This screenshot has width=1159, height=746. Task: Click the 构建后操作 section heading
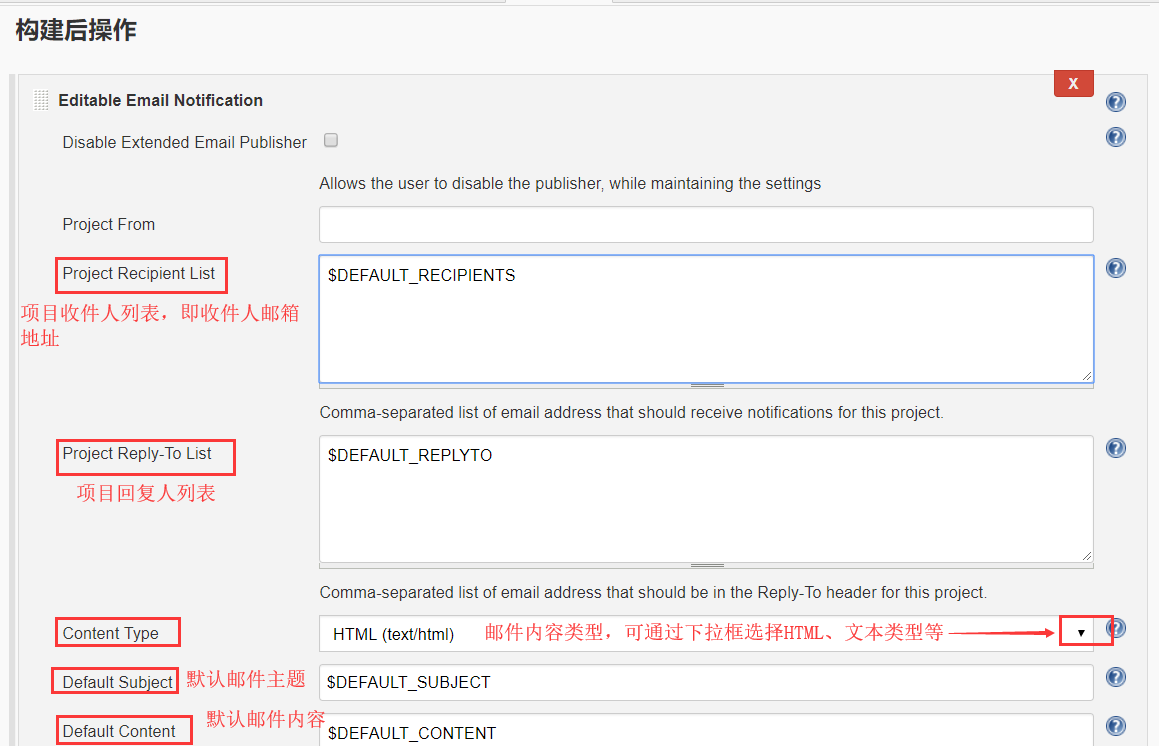[76, 30]
